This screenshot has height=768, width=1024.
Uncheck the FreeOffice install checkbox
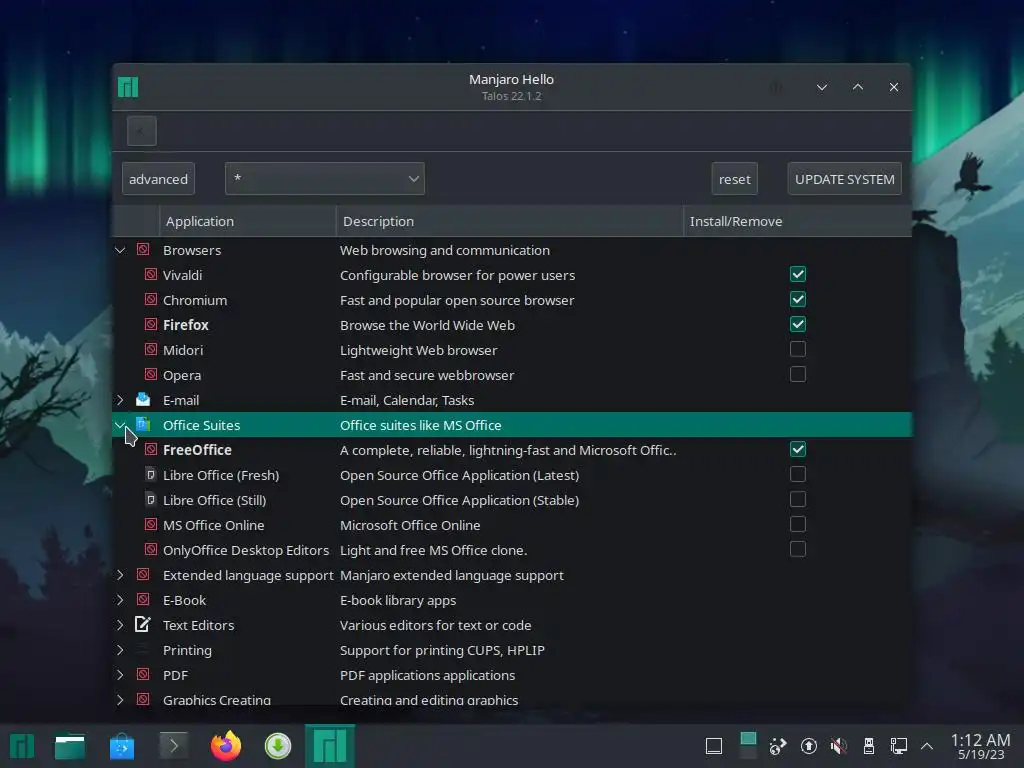(x=797, y=449)
